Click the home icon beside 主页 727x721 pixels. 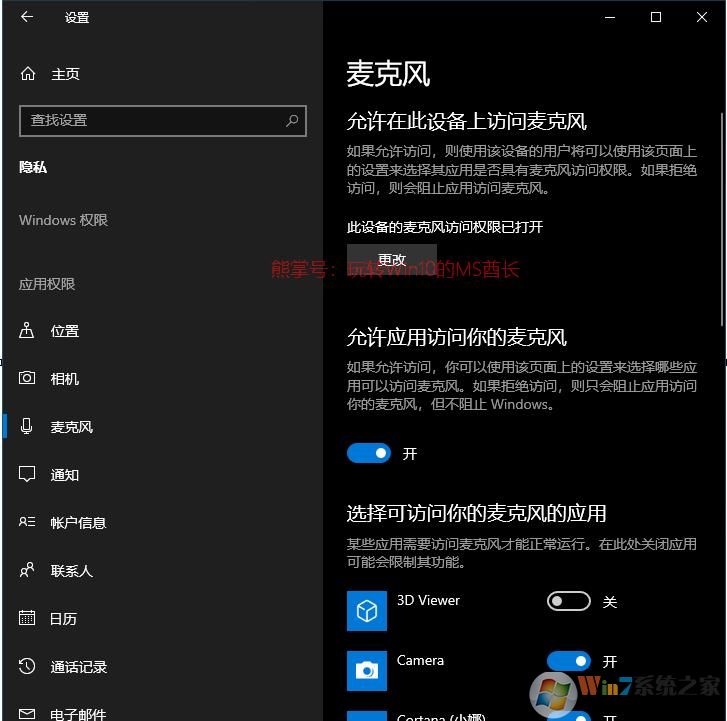(27, 74)
